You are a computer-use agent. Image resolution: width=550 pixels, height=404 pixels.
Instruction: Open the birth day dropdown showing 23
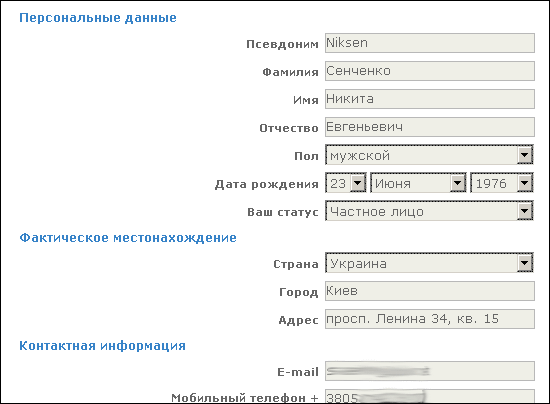click(x=346, y=183)
